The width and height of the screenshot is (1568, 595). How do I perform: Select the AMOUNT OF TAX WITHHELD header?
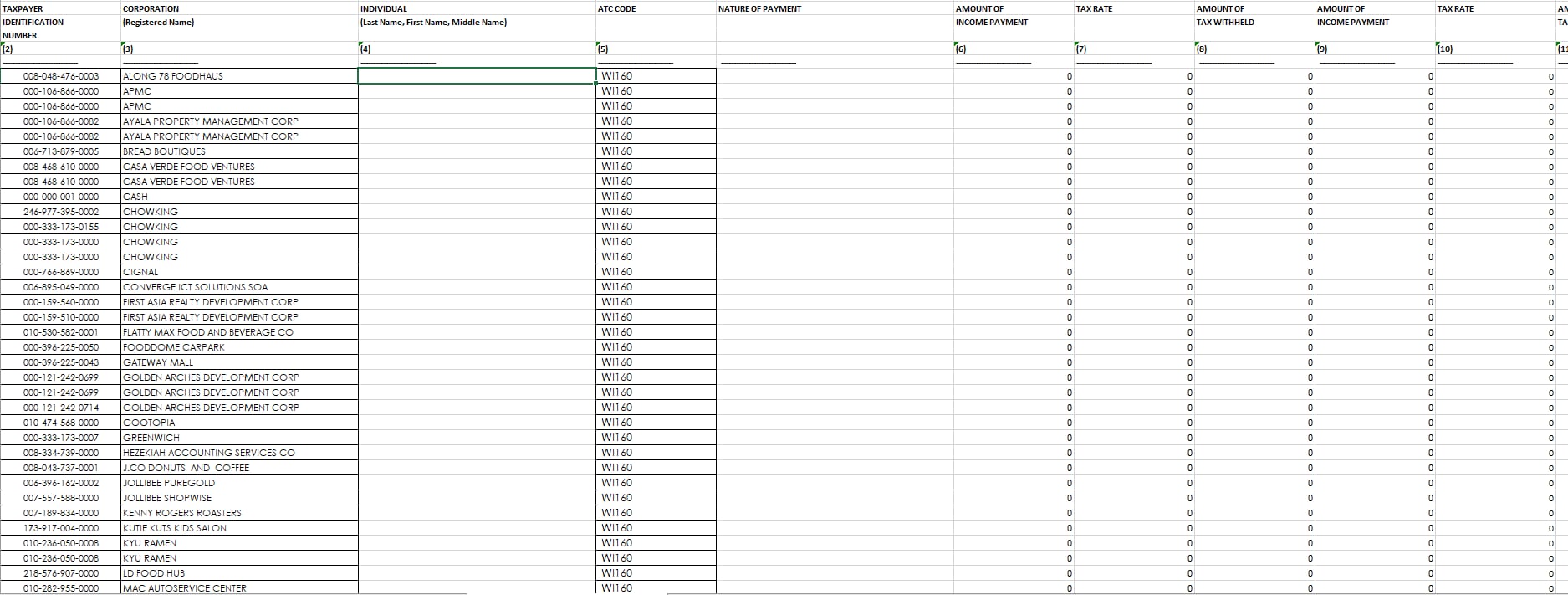click(x=1254, y=16)
